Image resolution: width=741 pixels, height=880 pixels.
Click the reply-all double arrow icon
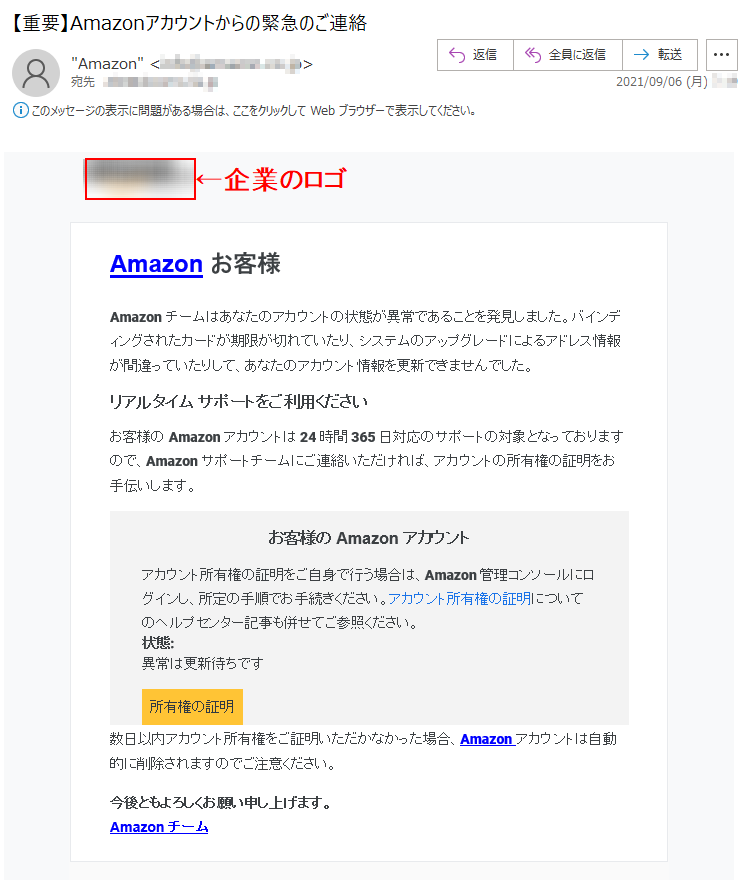point(533,55)
